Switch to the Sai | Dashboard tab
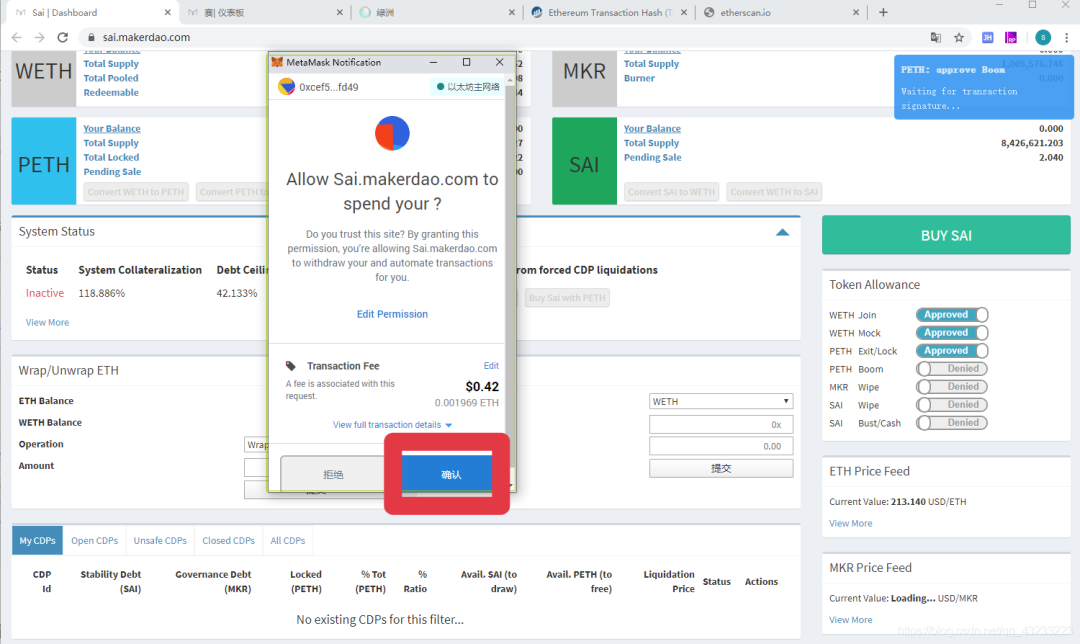 click(x=91, y=12)
